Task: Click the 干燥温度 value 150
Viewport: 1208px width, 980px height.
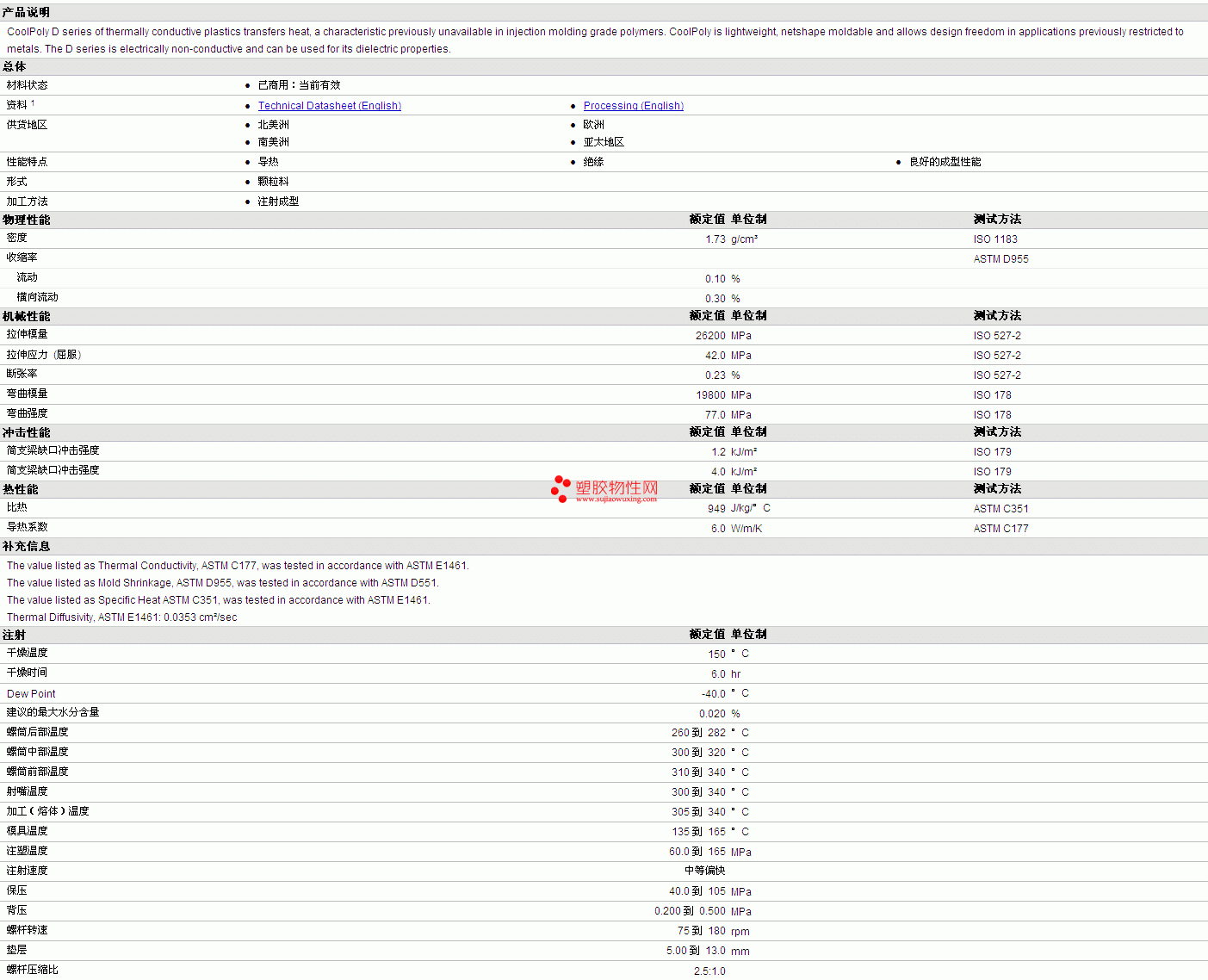Action: 717,654
